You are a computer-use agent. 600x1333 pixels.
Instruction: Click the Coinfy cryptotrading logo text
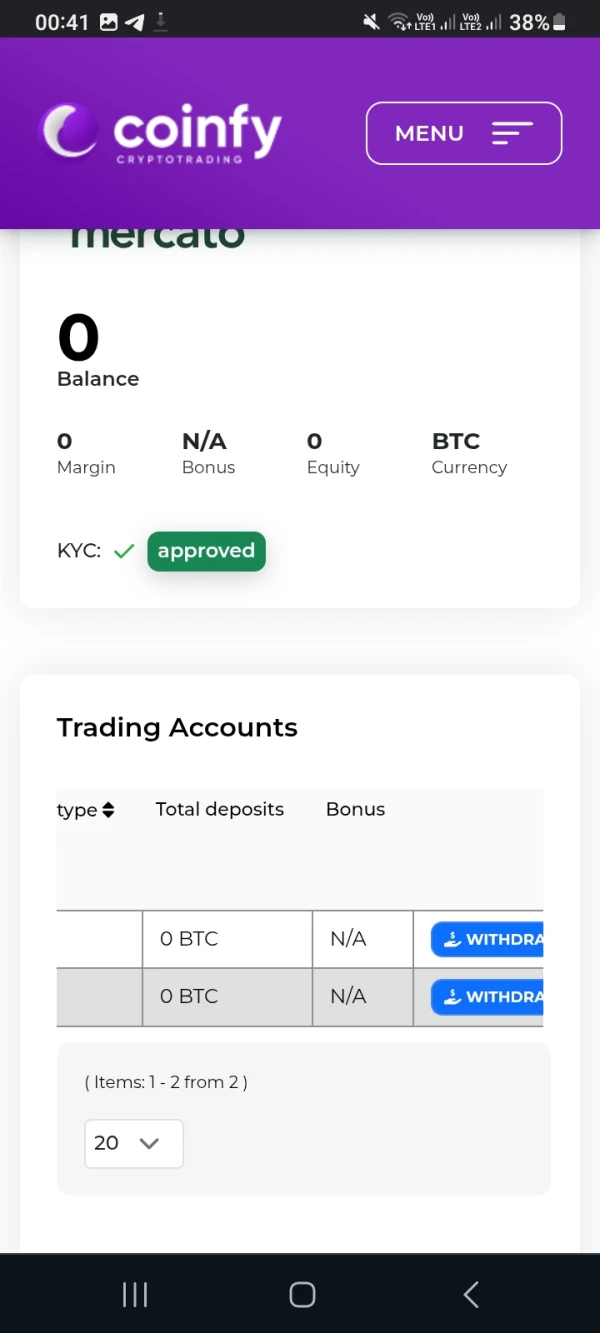pyautogui.click(x=197, y=133)
